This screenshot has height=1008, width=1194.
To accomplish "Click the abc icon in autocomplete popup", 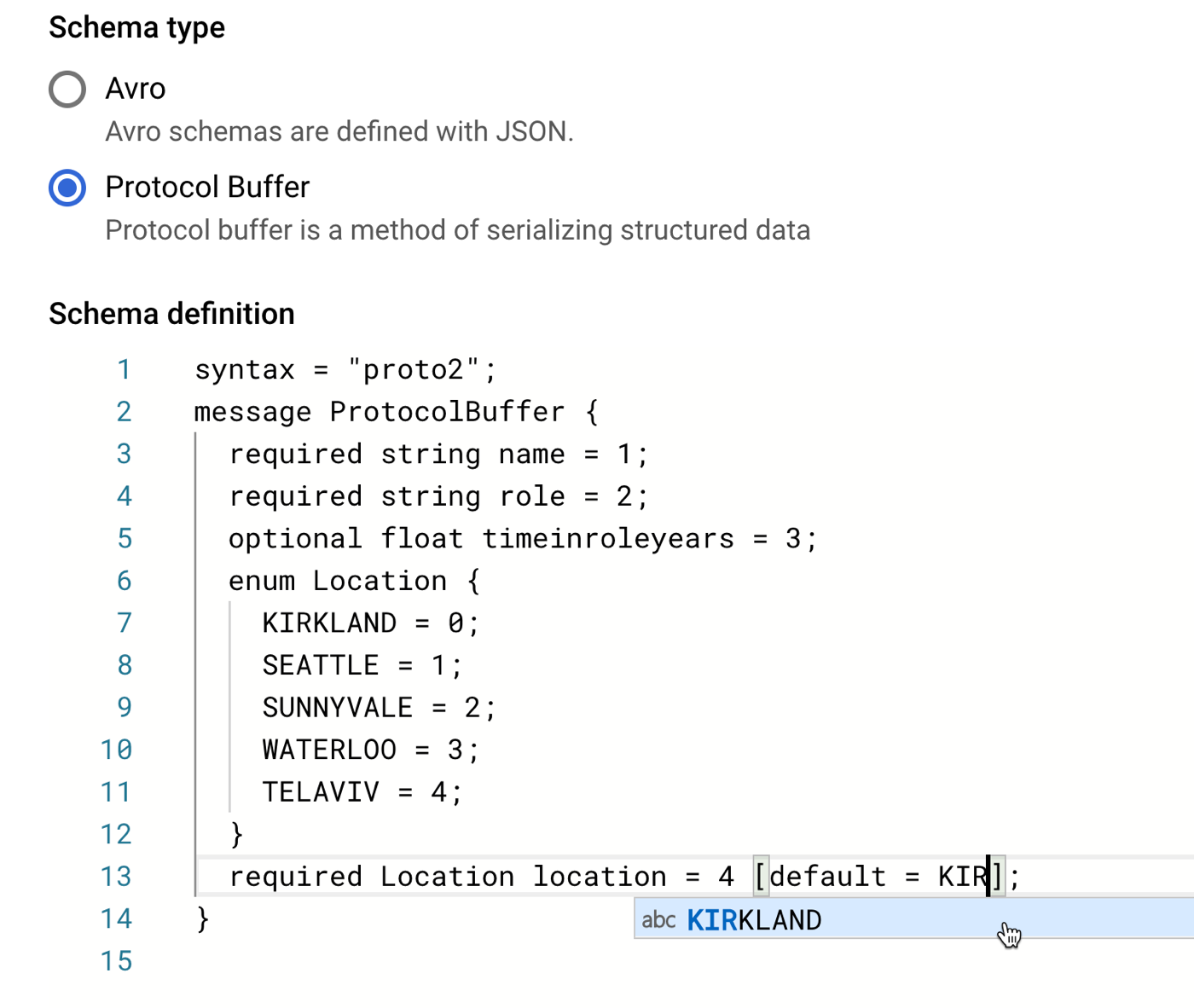I will (658, 920).
